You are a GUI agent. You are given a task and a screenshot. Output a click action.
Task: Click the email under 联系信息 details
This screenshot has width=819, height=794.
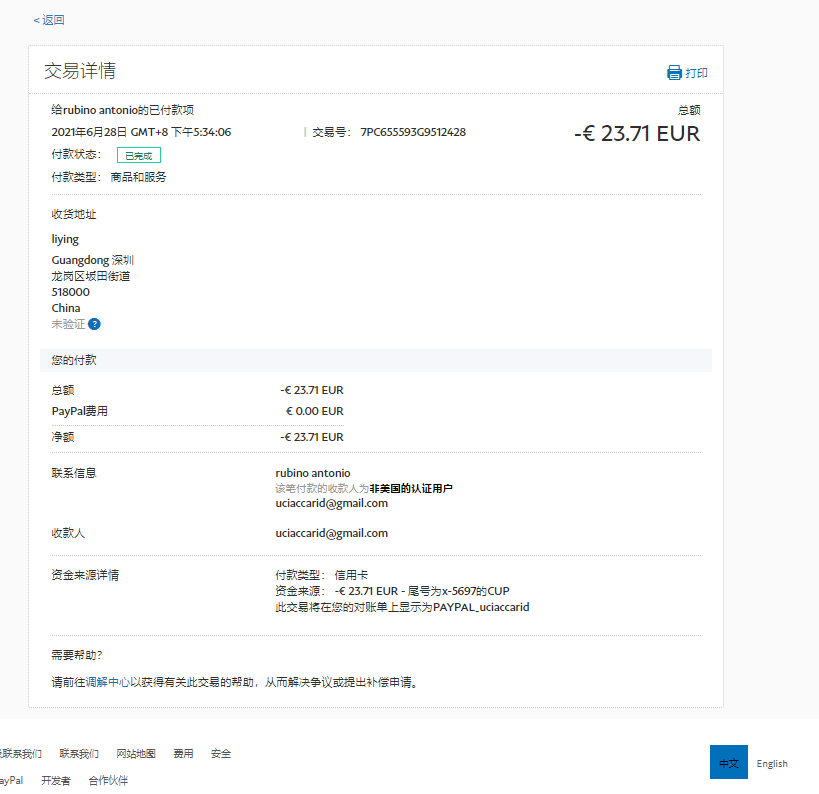[x=331, y=504]
